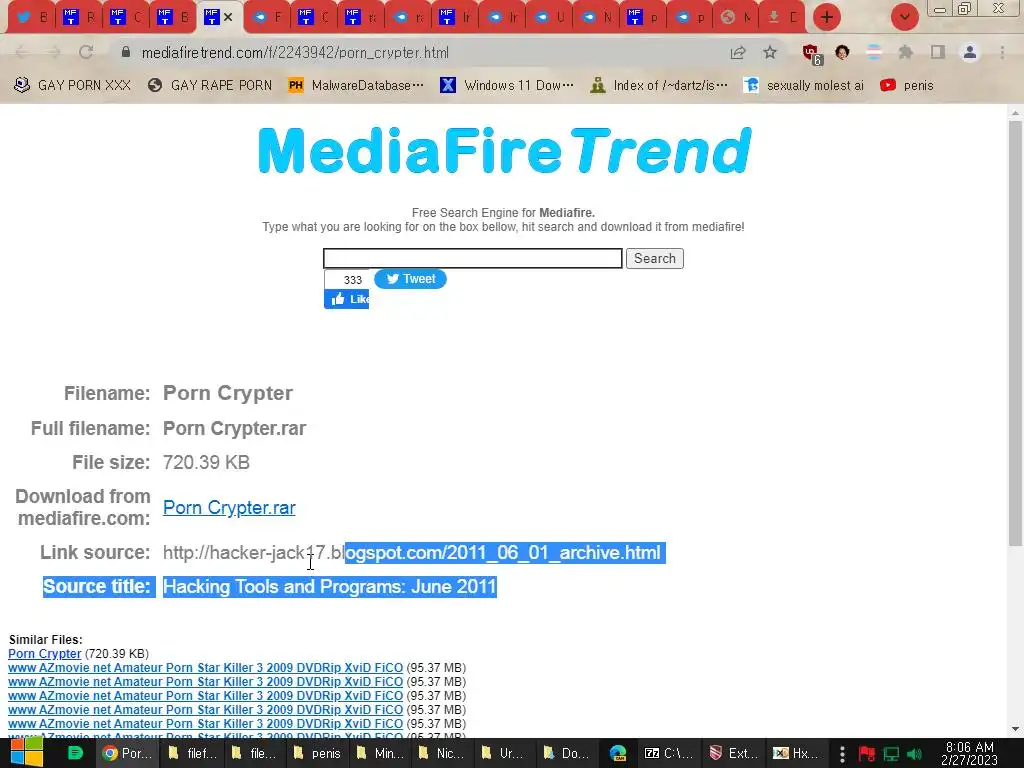Open the green chat app in taskbar
Screen dimensions: 1024x768
tap(75, 754)
